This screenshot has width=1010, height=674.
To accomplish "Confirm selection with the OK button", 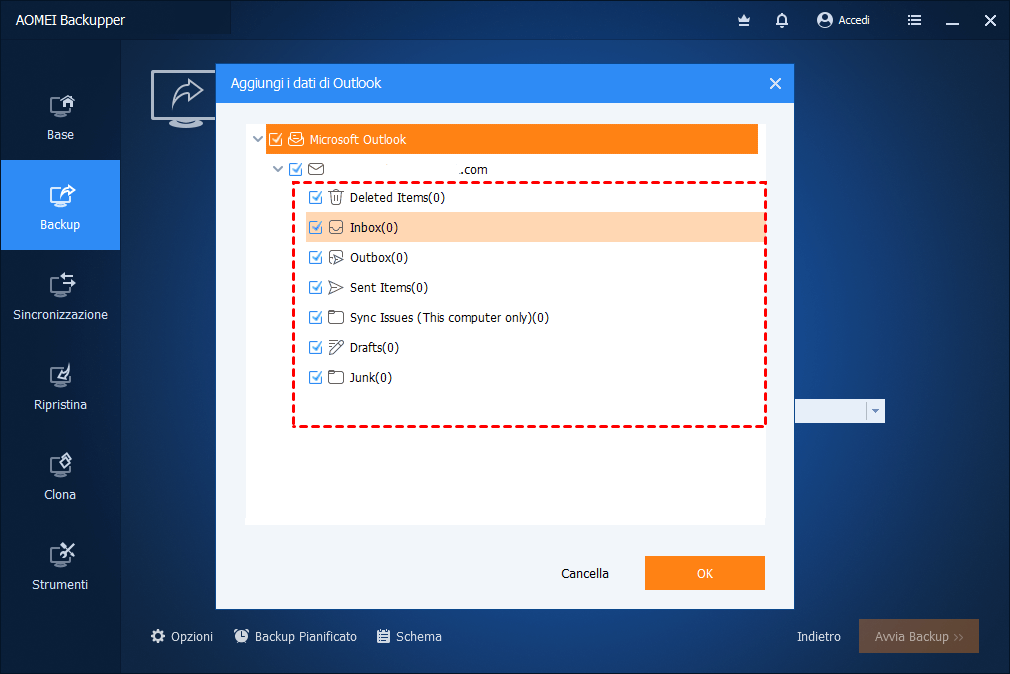I will click(x=705, y=573).
